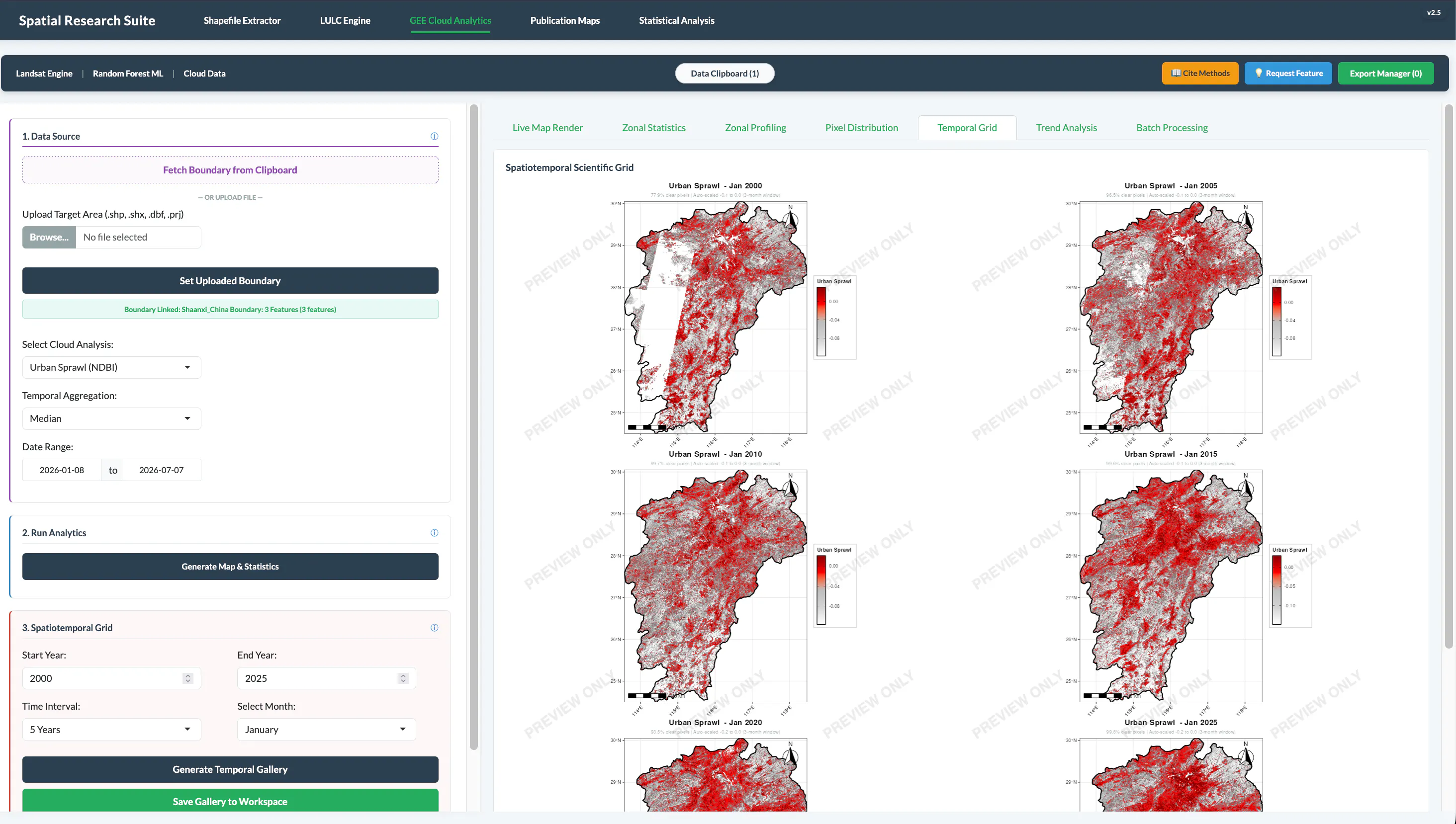The height and width of the screenshot is (824, 1456).
Task: Click the Jan 2015 map north arrow
Action: pyautogui.click(x=1246, y=486)
